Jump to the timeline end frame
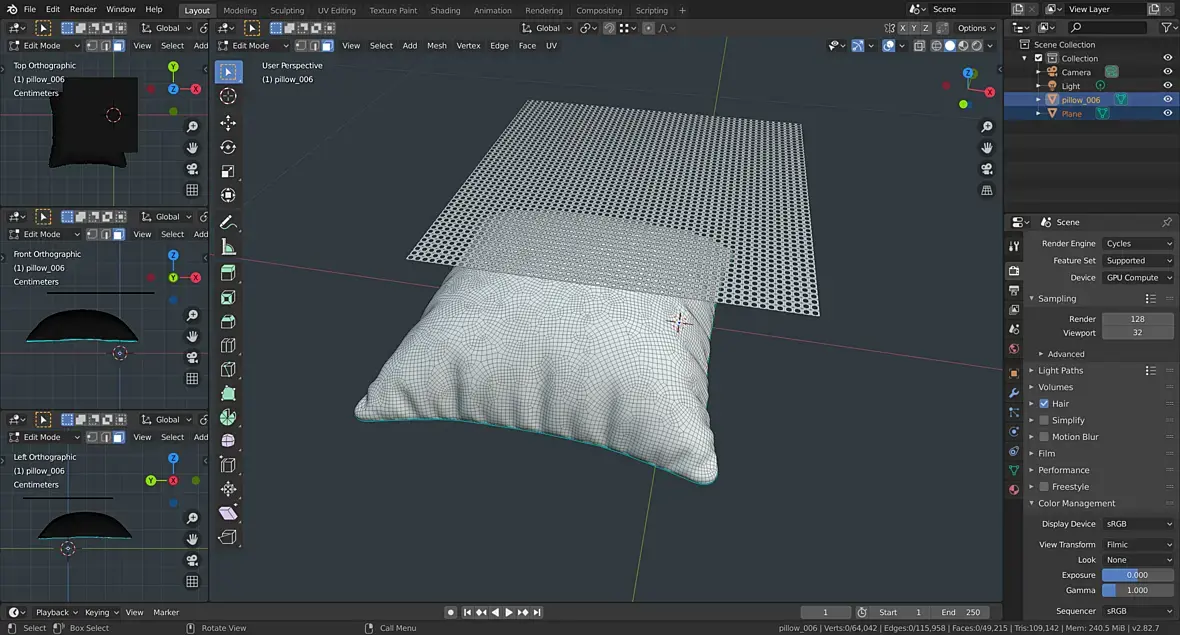 (537, 612)
